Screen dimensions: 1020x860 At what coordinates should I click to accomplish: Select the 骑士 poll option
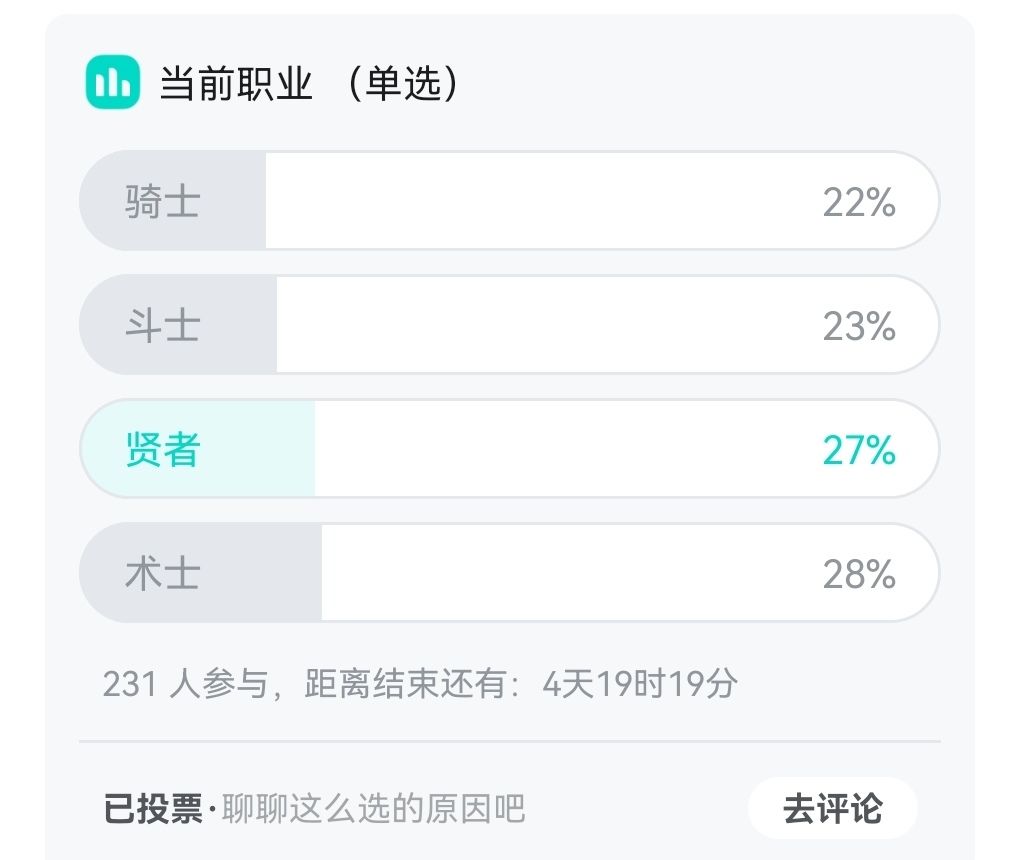tap(509, 200)
